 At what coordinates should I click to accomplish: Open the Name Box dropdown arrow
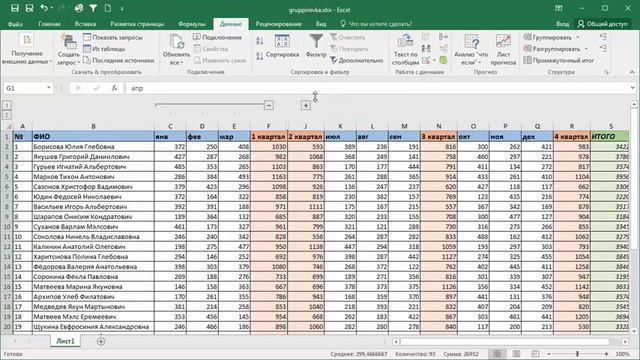49,88
